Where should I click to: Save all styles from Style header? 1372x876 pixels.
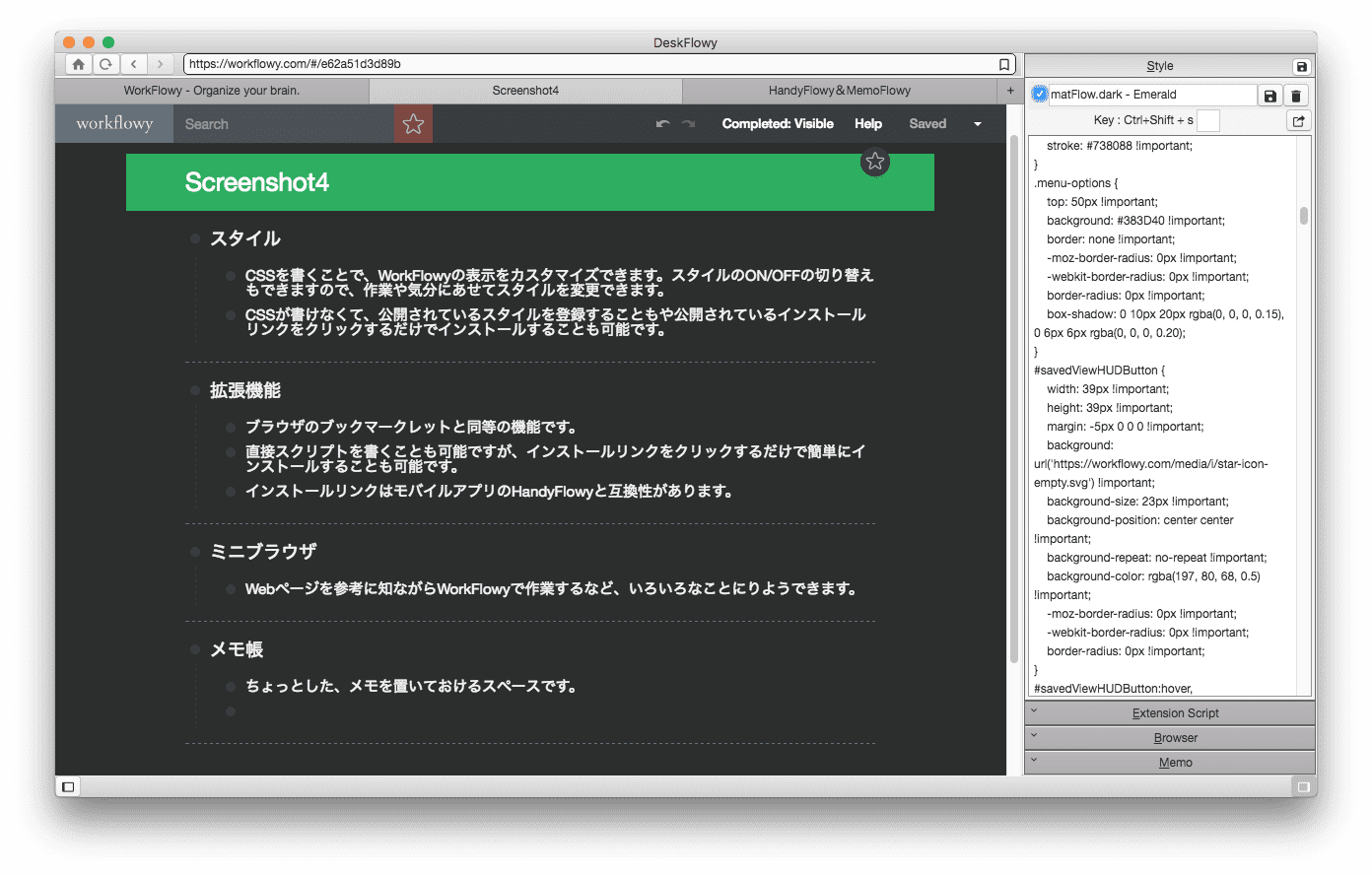click(1301, 66)
